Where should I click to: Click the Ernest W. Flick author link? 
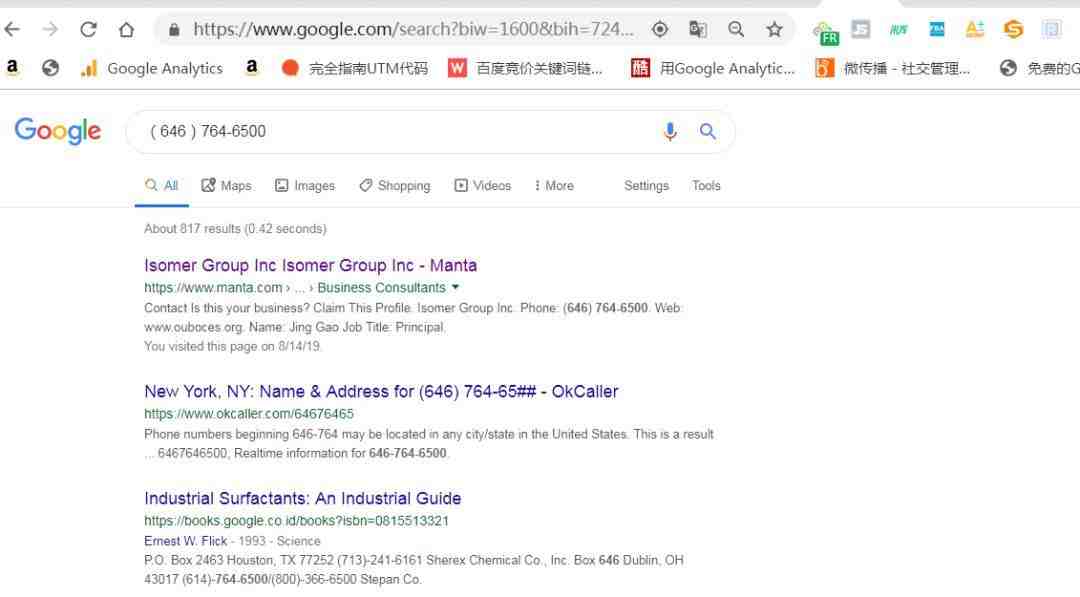[185, 541]
